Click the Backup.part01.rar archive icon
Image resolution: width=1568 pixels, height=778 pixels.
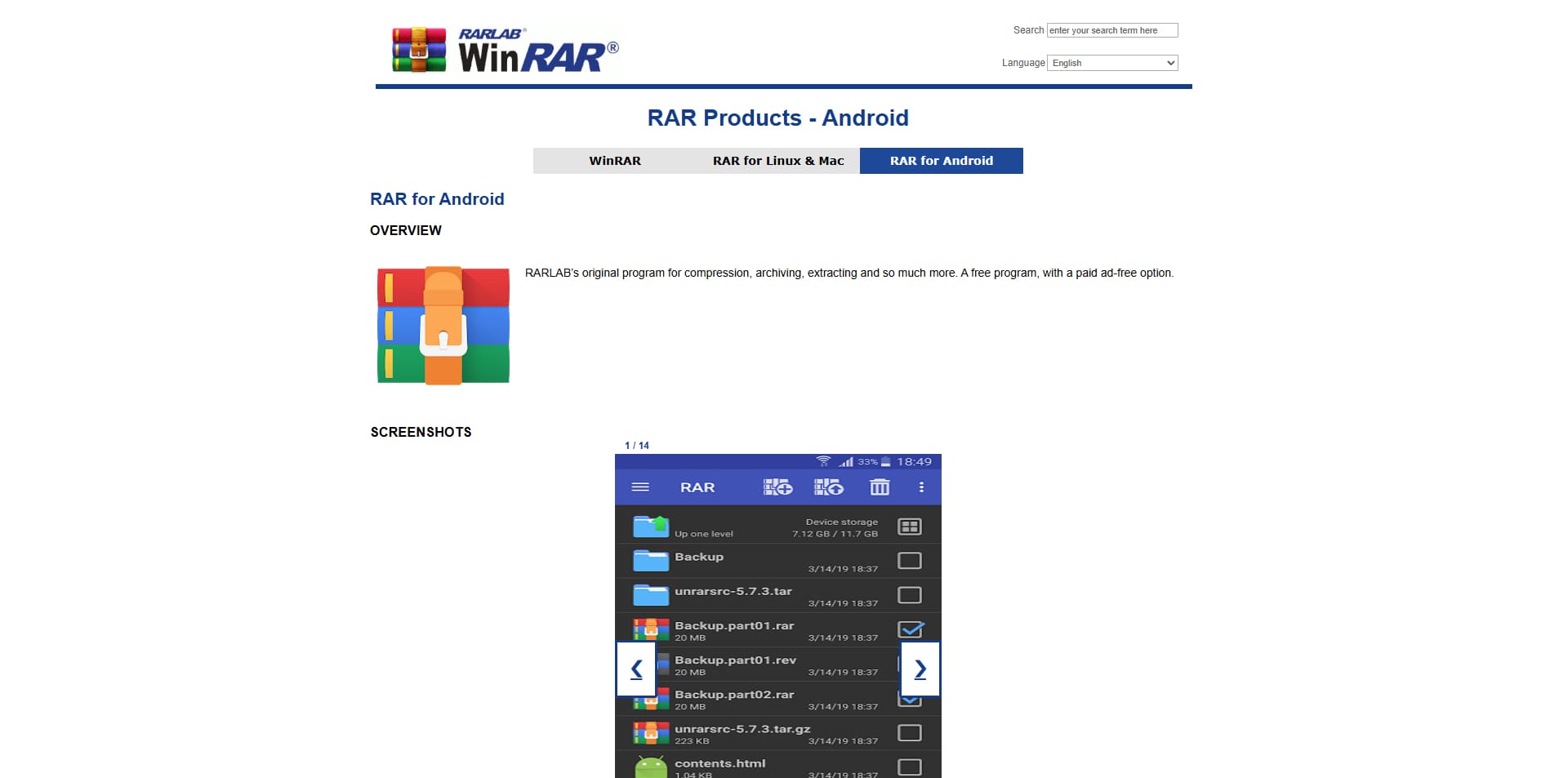pyautogui.click(x=651, y=629)
